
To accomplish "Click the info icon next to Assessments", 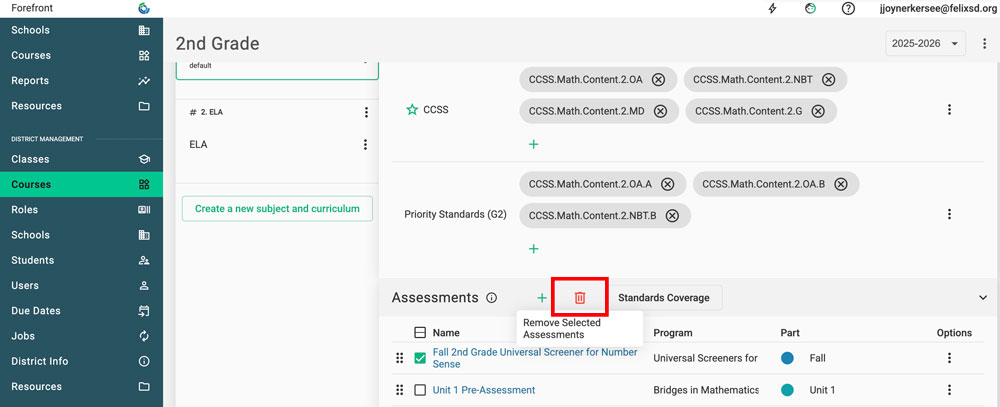I will coord(491,298).
